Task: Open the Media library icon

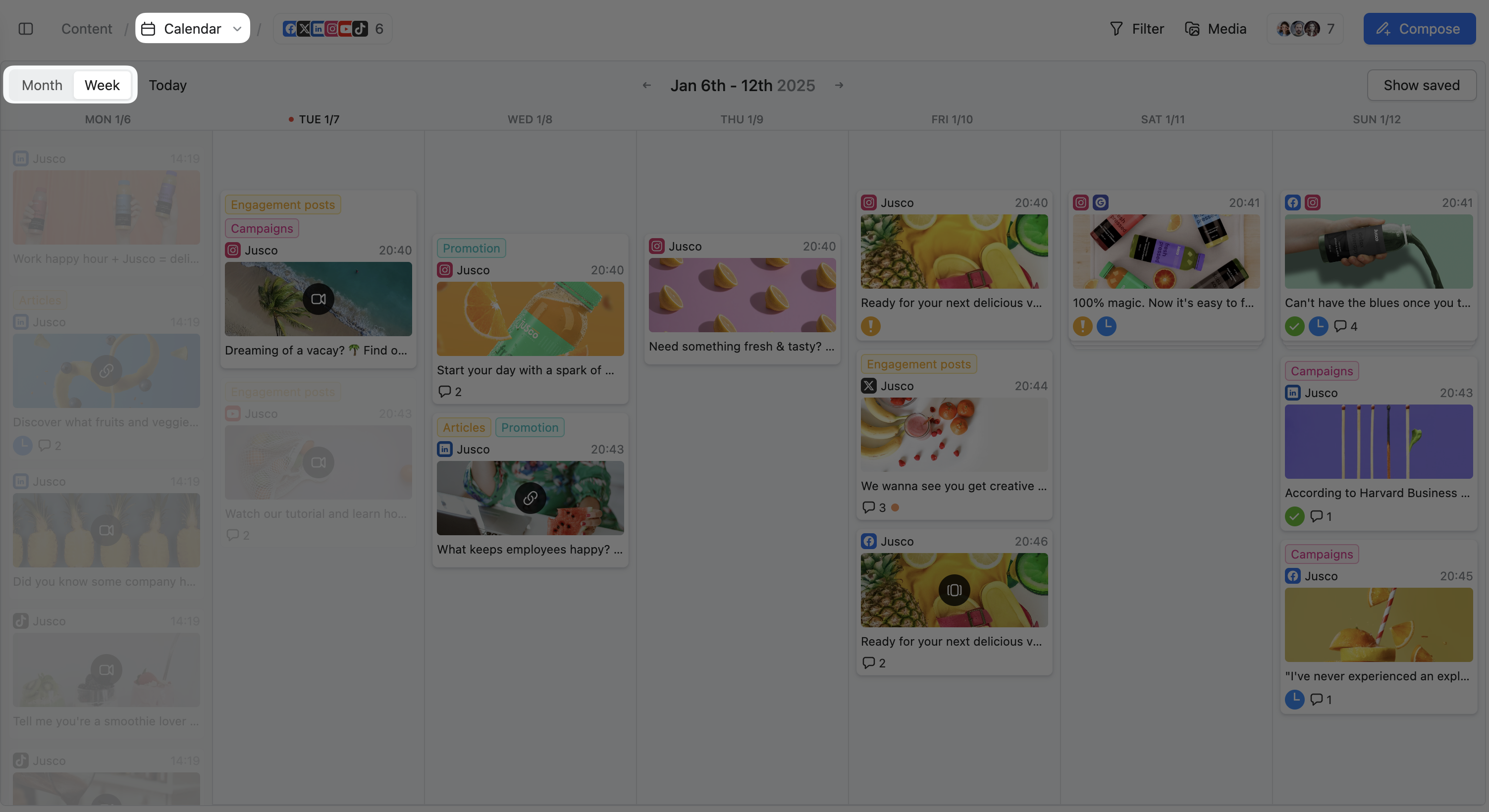Action: pyautogui.click(x=1192, y=28)
